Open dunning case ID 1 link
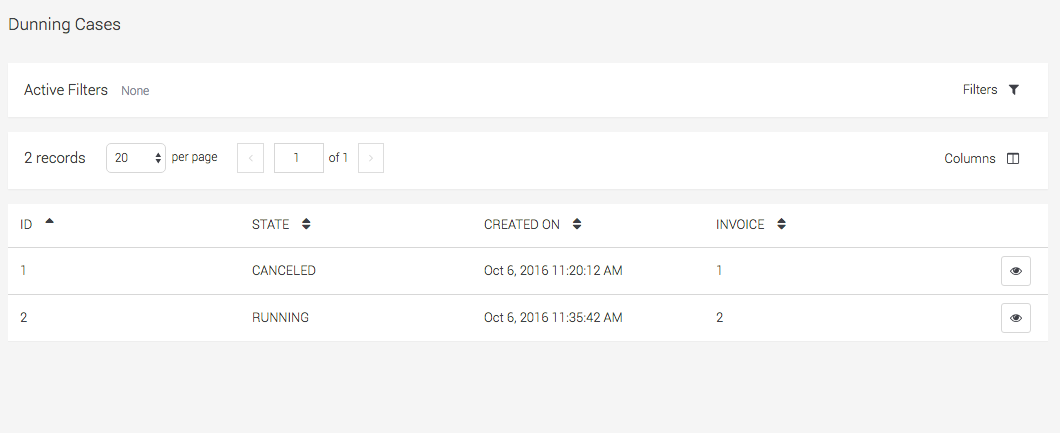This screenshot has width=1060, height=433. tap(24, 270)
